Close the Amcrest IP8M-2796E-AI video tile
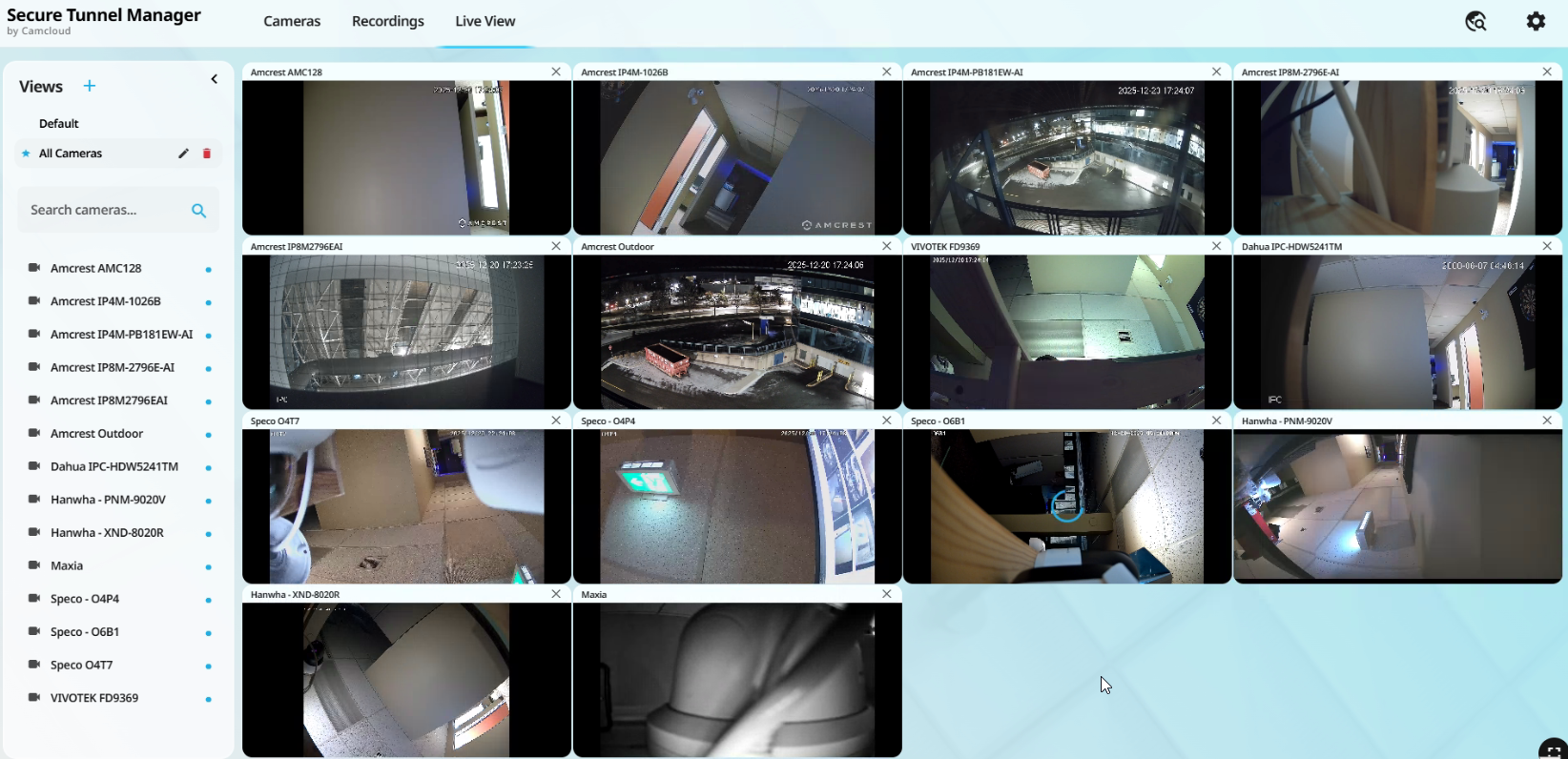Screen dimensions: 1568x759 [x=1547, y=72]
